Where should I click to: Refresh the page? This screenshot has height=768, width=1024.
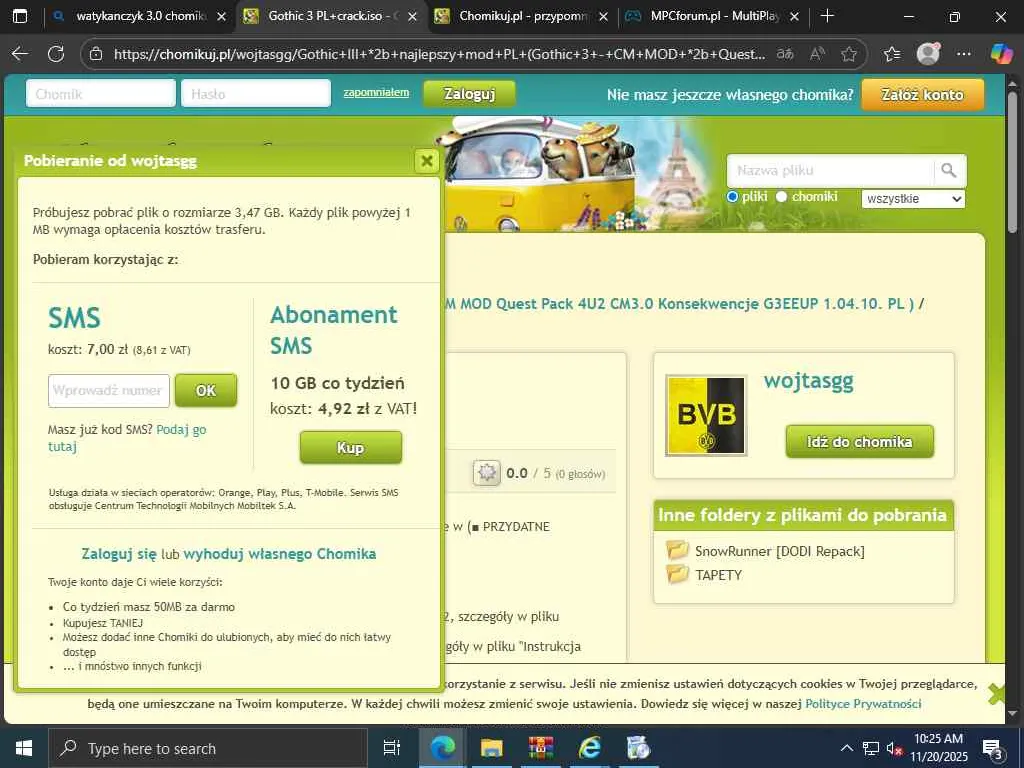(x=56, y=54)
